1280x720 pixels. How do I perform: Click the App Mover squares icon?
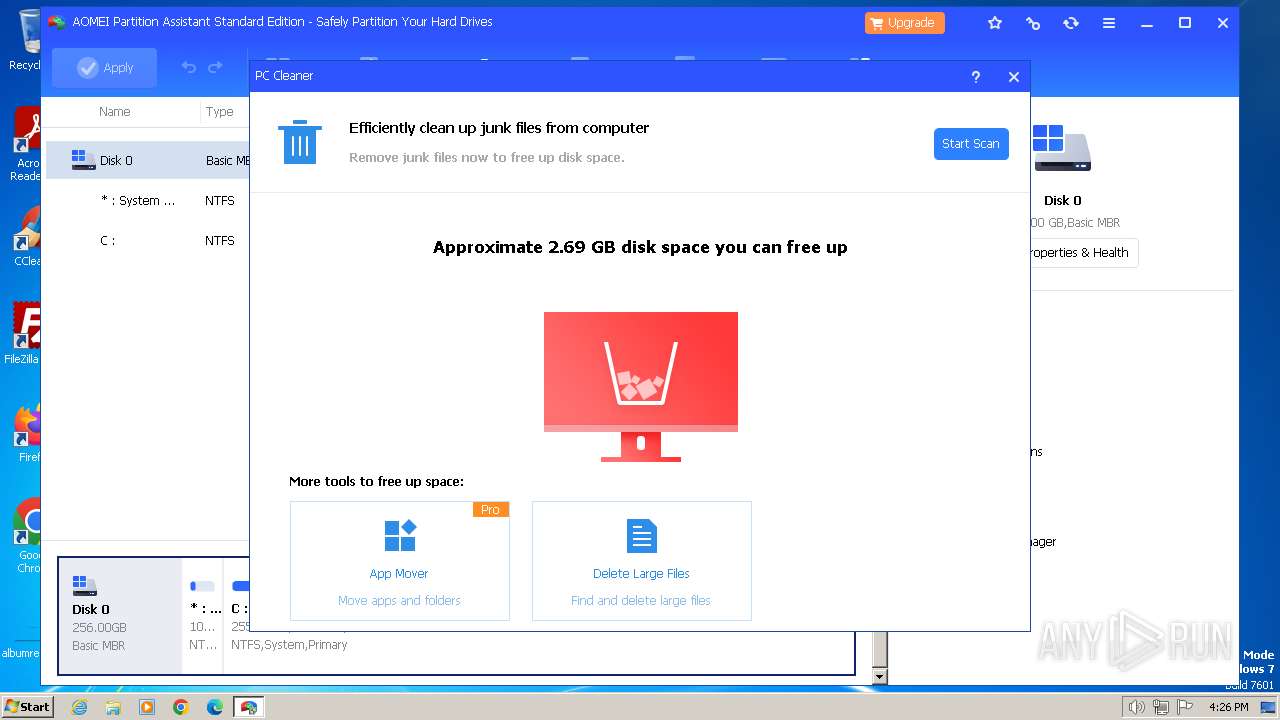pos(400,536)
